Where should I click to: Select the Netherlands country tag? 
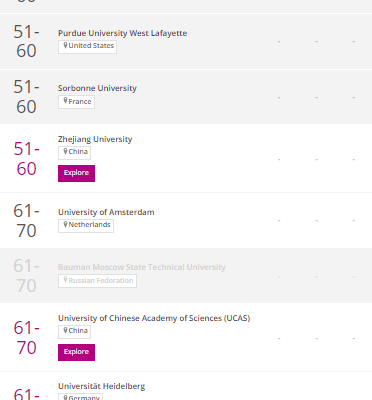[x=86, y=226]
